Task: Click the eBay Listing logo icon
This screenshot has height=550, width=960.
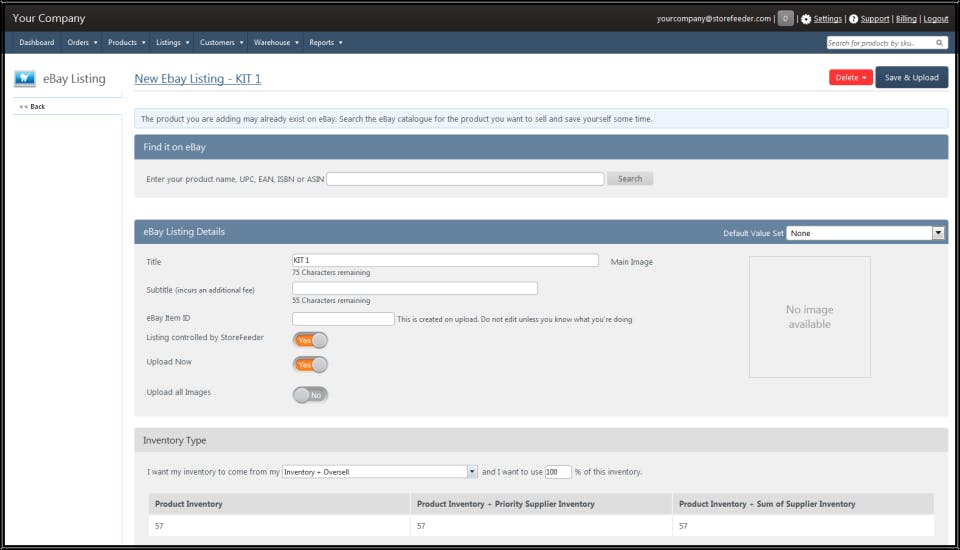Action: [x=25, y=78]
